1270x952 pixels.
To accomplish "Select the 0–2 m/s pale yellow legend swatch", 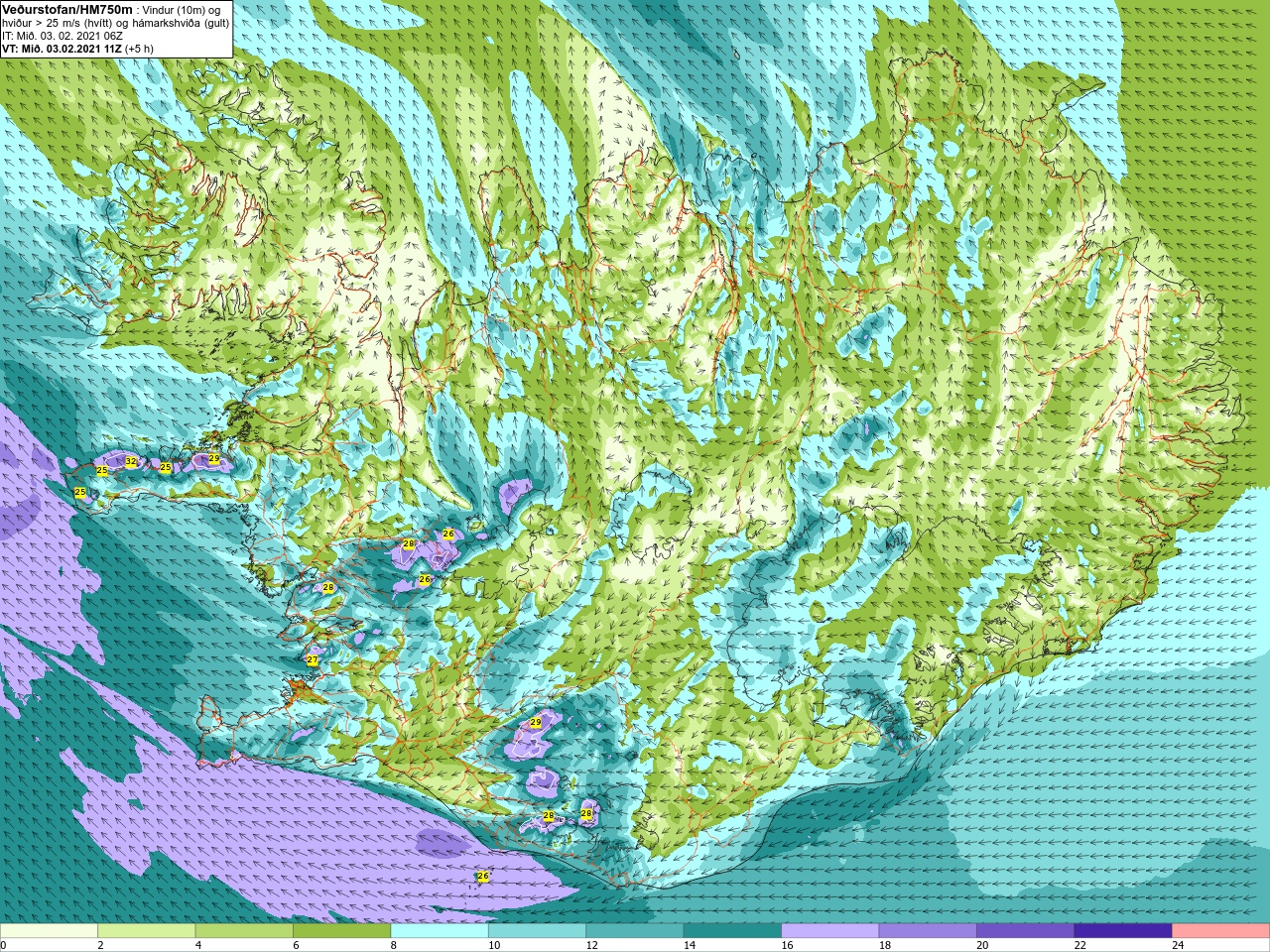I will [x=49, y=931].
